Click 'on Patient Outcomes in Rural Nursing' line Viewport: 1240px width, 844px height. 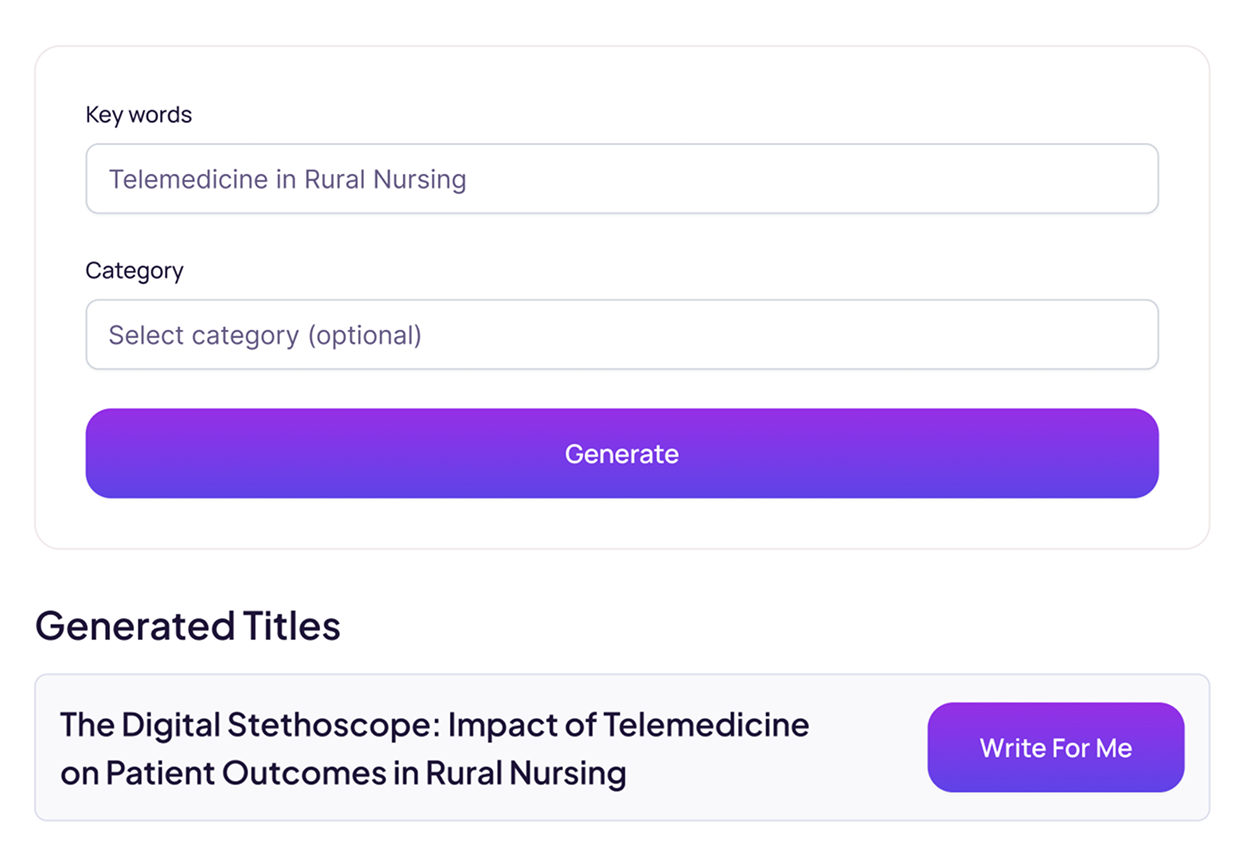click(343, 773)
